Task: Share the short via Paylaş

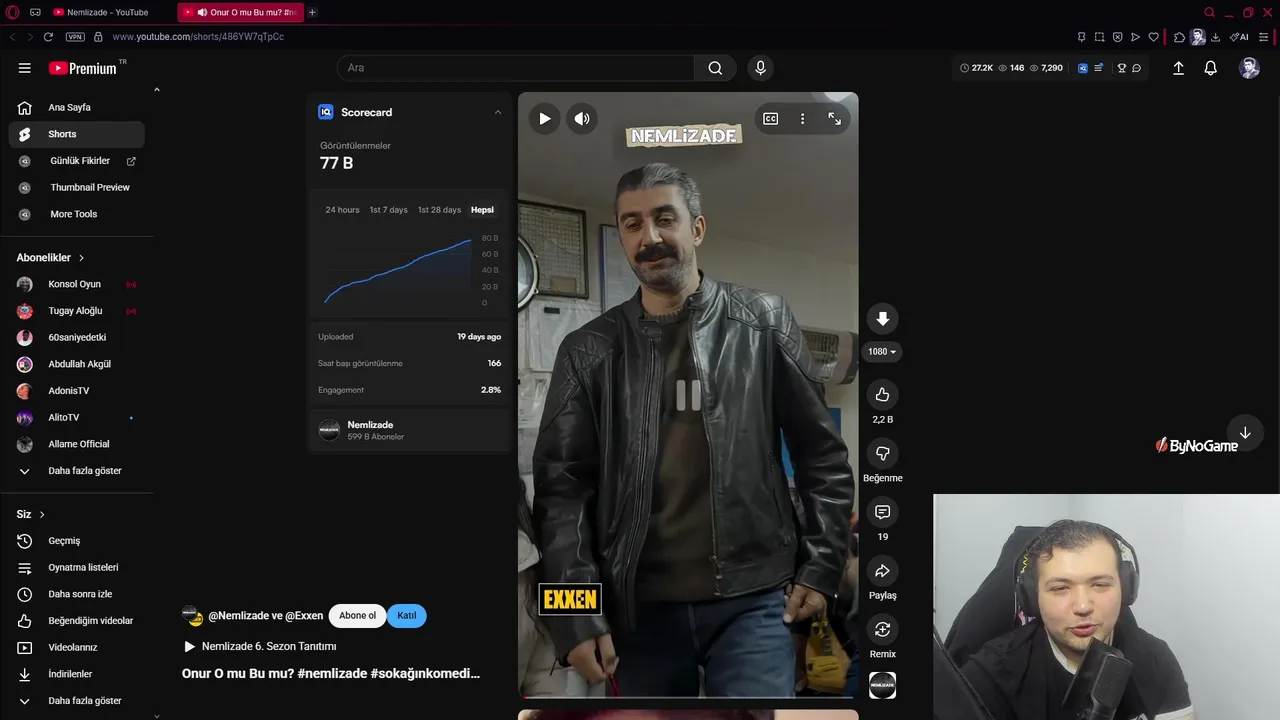Action: click(882, 571)
